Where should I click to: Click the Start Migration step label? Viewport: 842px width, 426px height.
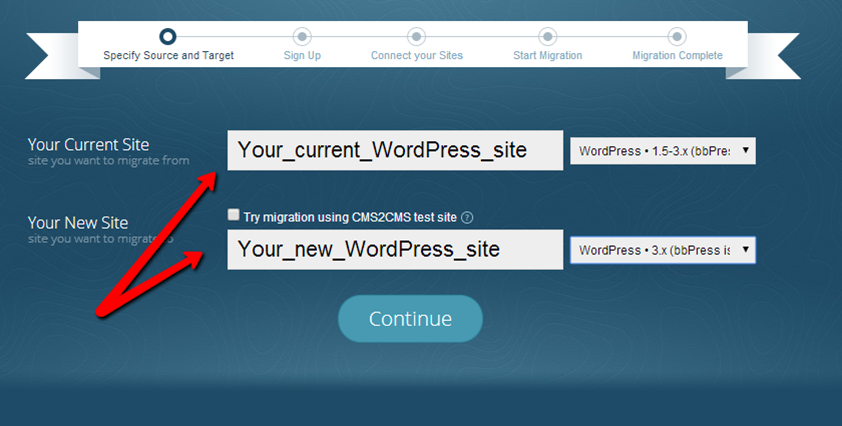click(548, 55)
